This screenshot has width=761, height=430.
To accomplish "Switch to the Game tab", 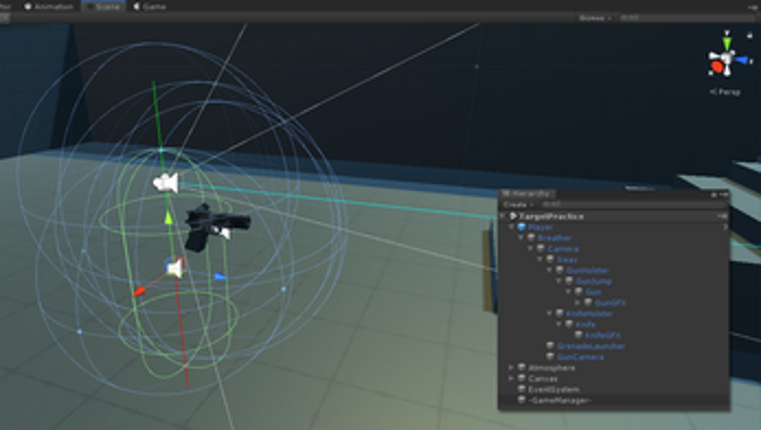I will [150, 6].
